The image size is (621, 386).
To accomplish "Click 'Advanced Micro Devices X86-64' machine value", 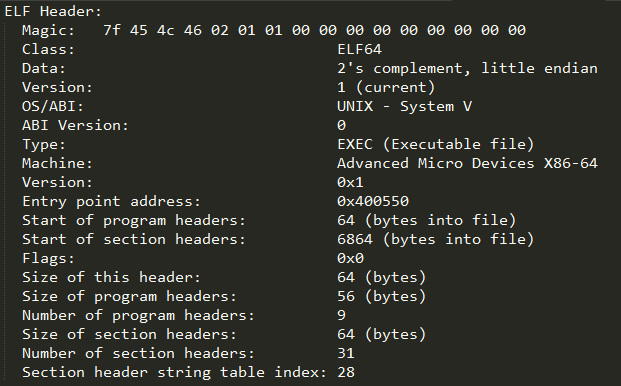I will click(x=467, y=164).
